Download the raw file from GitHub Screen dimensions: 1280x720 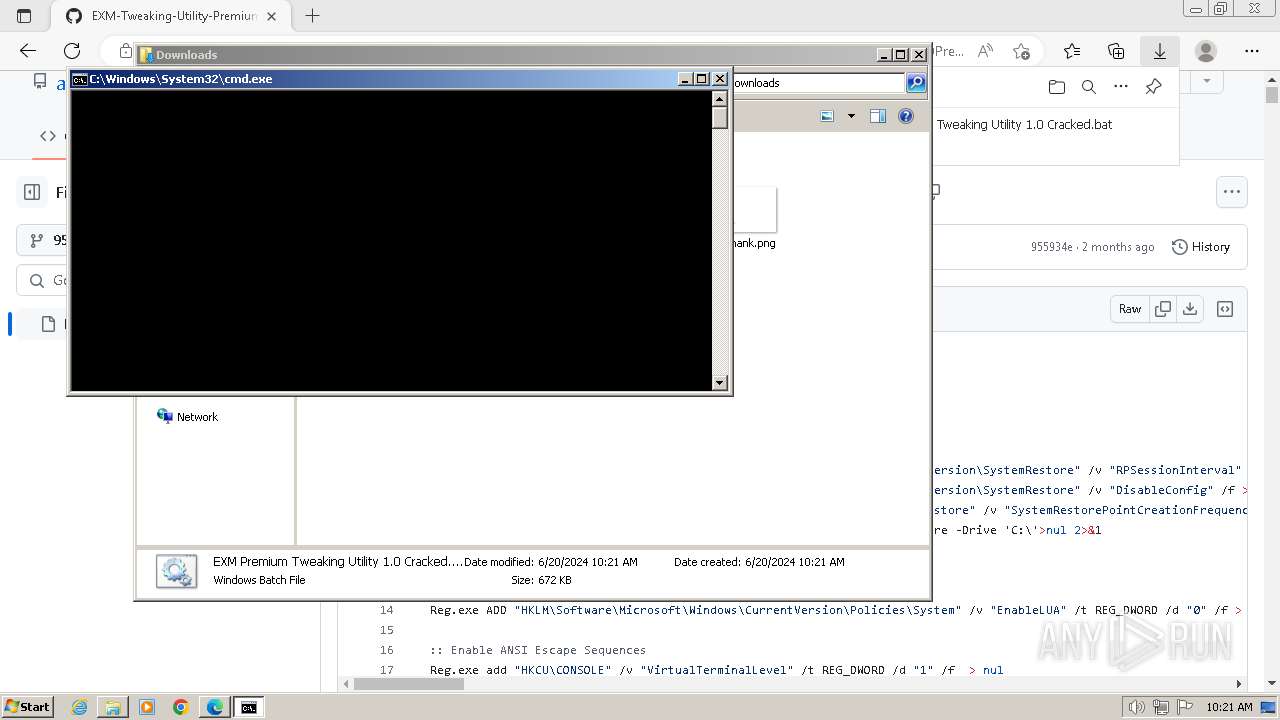(x=1190, y=309)
